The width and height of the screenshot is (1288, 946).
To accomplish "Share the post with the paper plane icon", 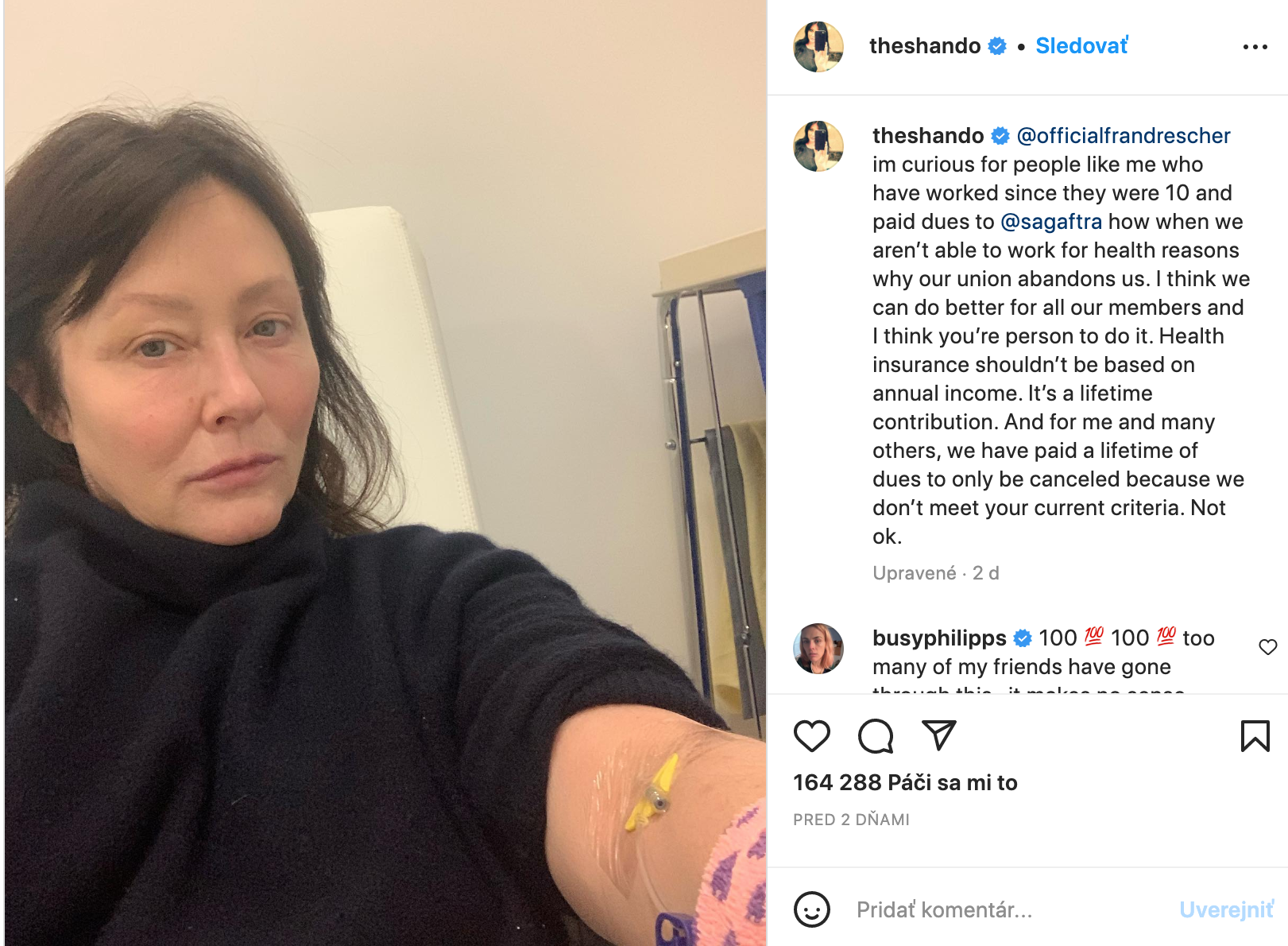I will pyautogui.click(x=938, y=735).
